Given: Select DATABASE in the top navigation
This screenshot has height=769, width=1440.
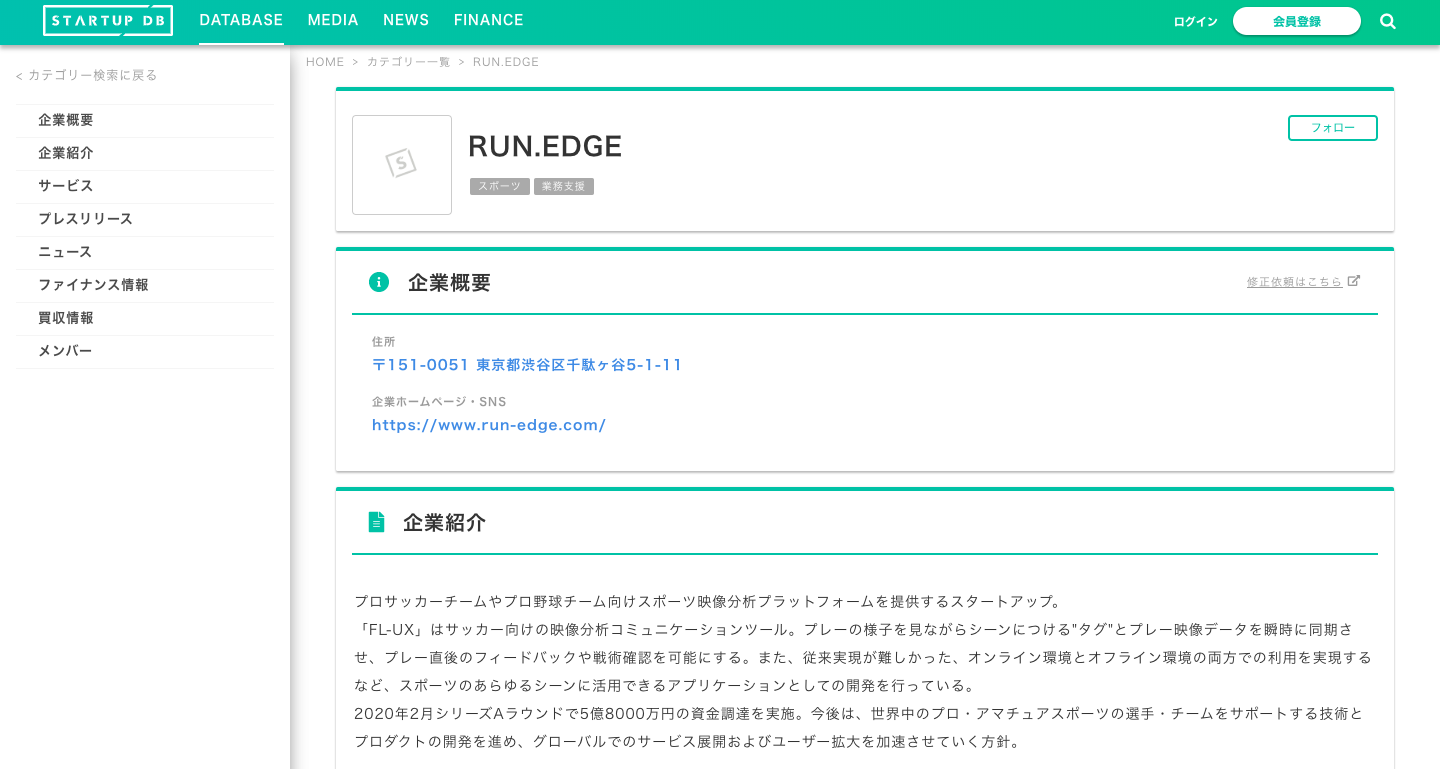Looking at the screenshot, I should [x=241, y=19].
